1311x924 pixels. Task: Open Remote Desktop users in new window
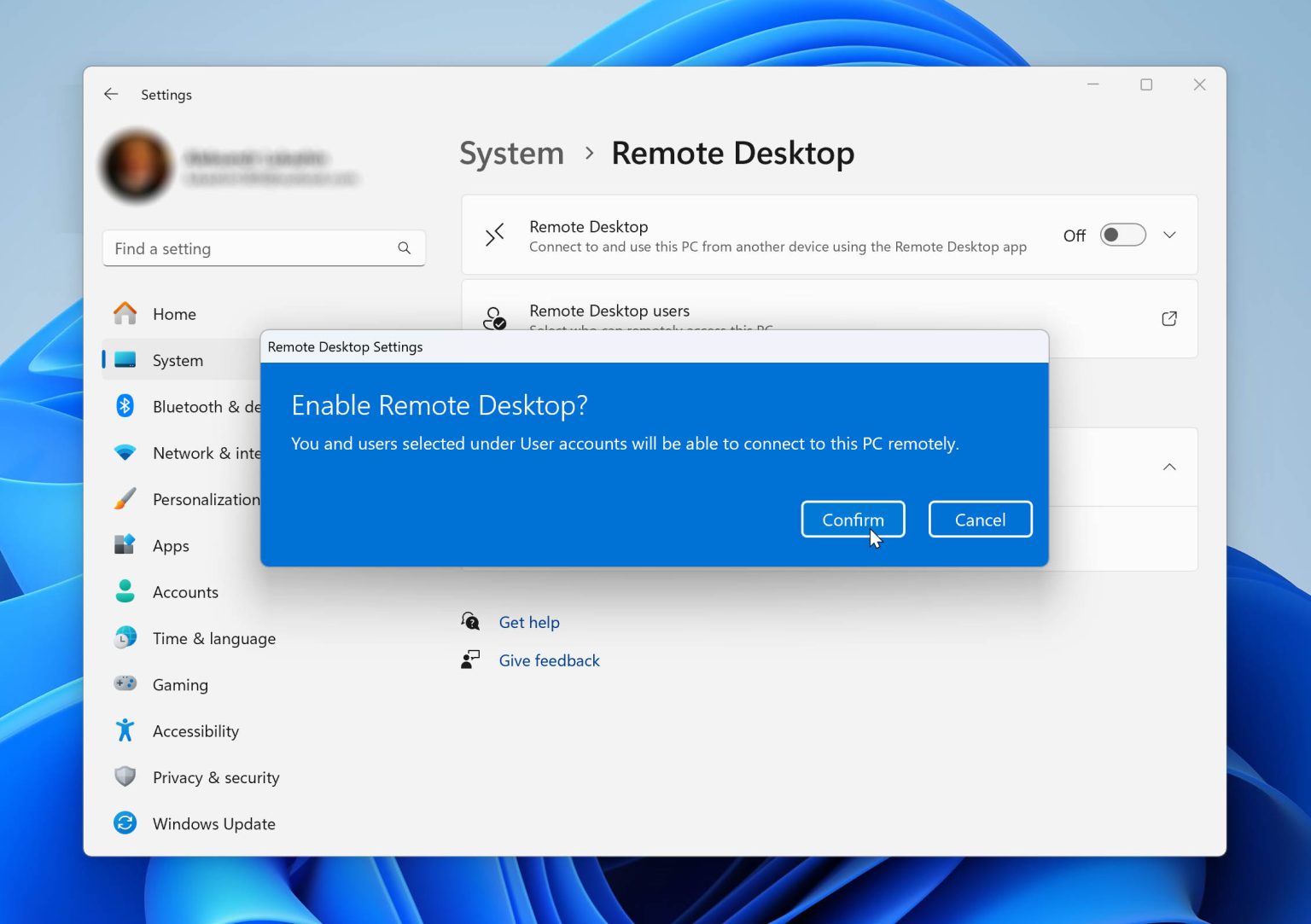coord(1168,318)
